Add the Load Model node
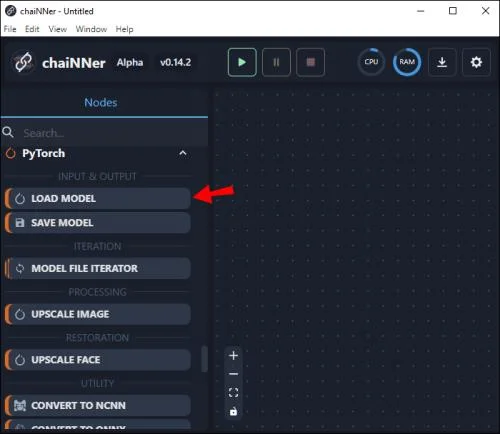The width and height of the screenshot is (500, 434). click(98, 198)
